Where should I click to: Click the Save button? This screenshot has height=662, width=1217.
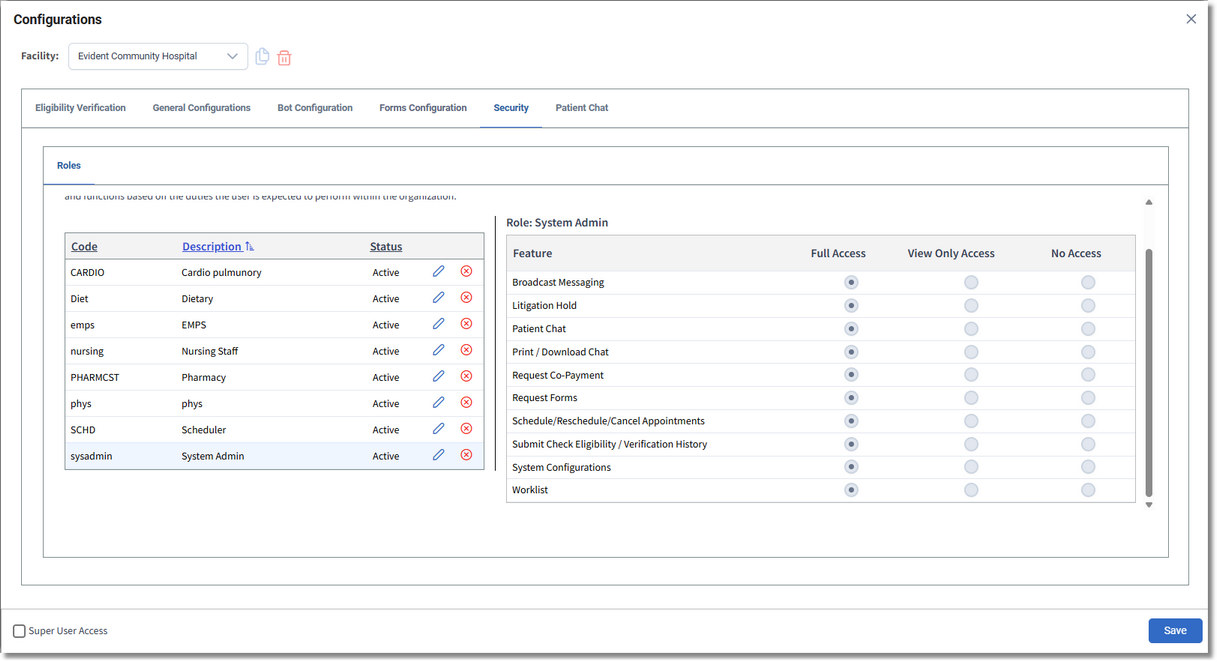(1175, 630)
